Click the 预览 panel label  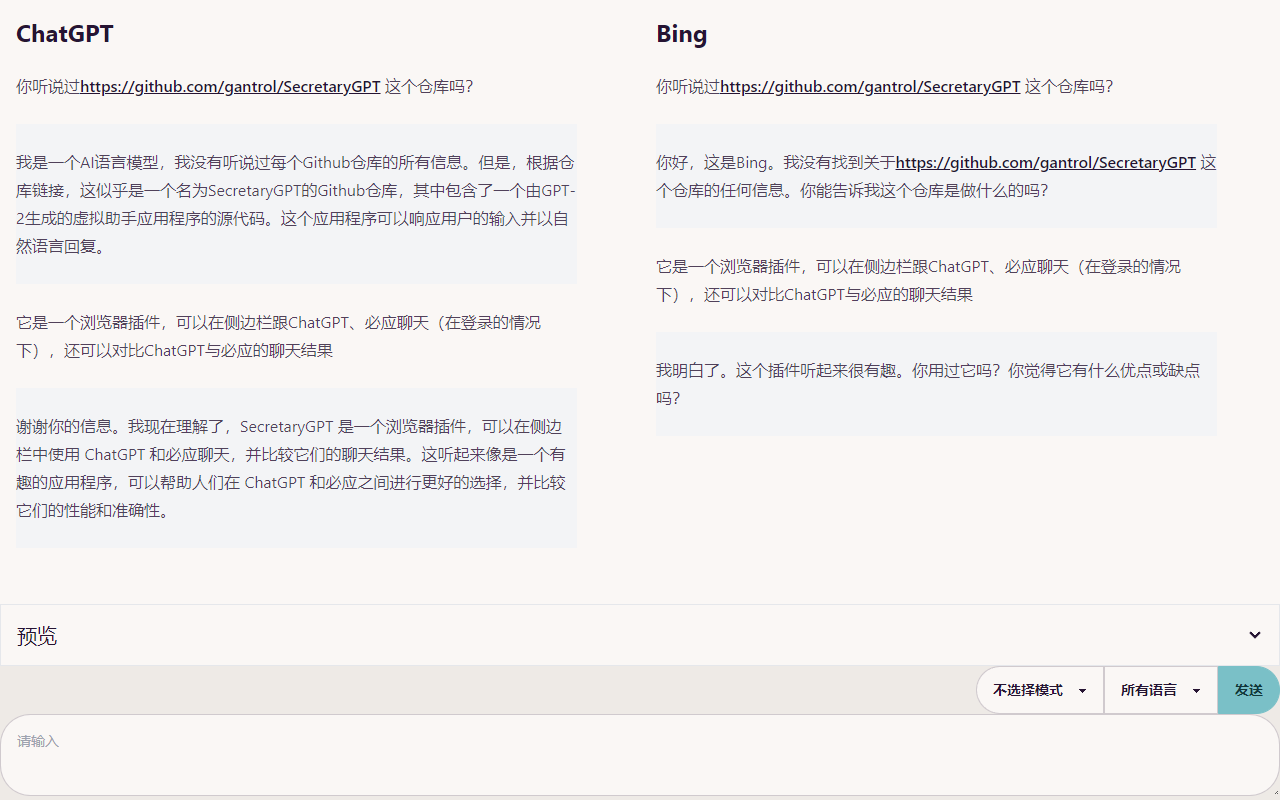point(37,636)
